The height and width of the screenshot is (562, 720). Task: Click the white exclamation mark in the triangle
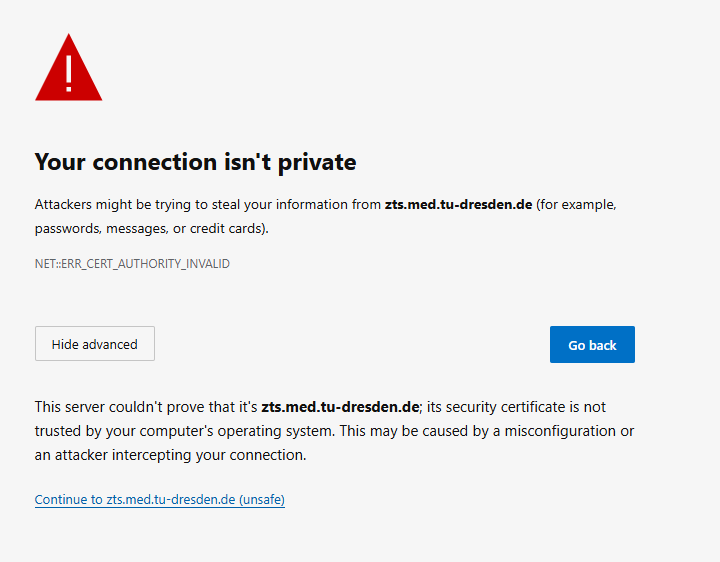(x=68, y=73)
